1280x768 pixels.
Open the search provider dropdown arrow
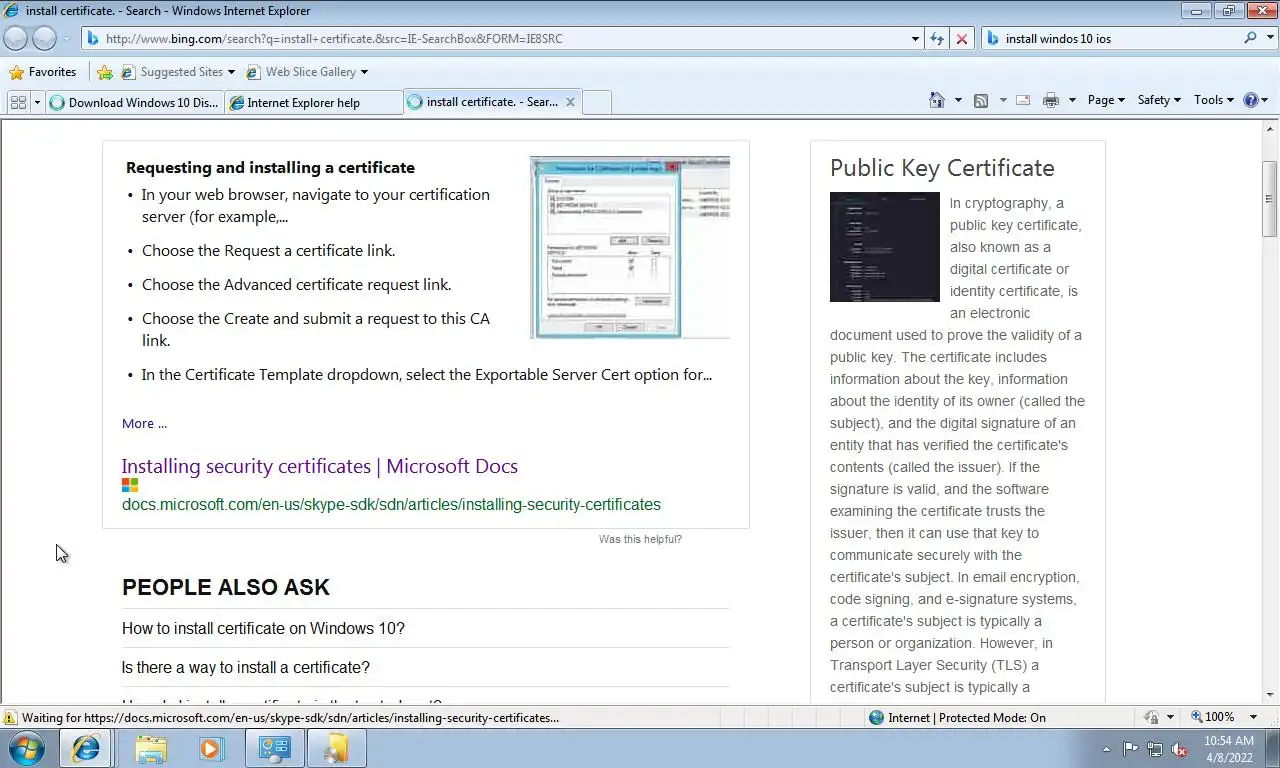click(x=1268, y=39)
